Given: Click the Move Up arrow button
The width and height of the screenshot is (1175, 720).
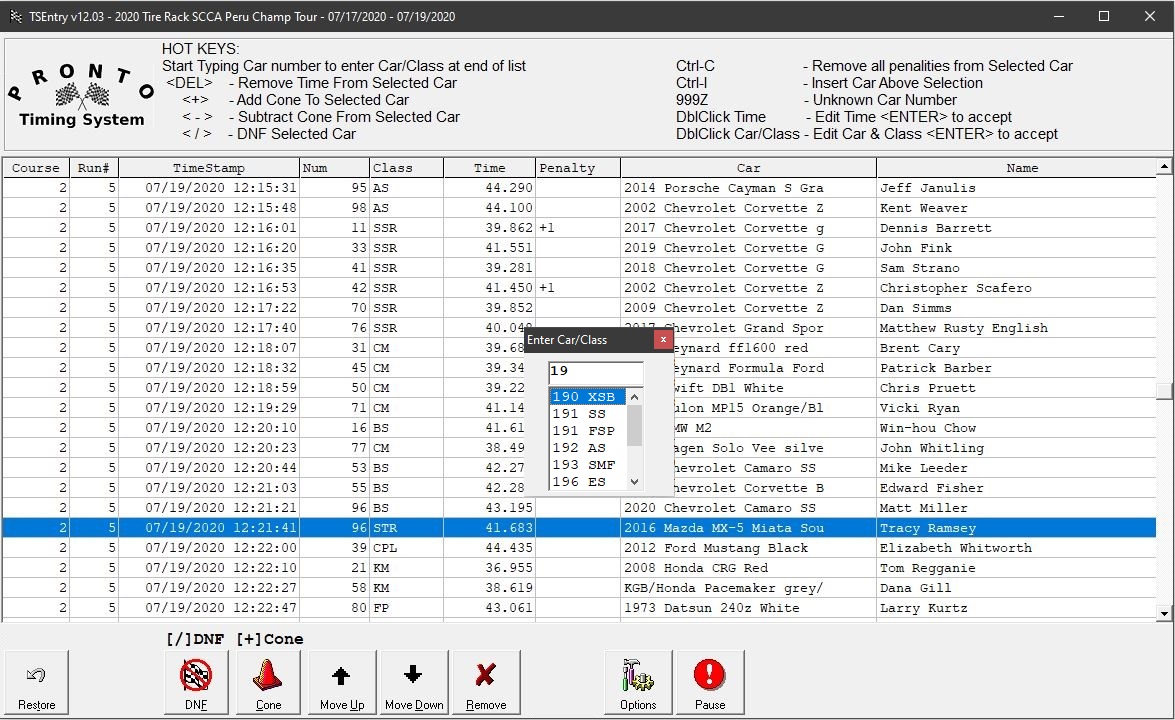Looking at the screenshot, I should (x=341, y=682).
